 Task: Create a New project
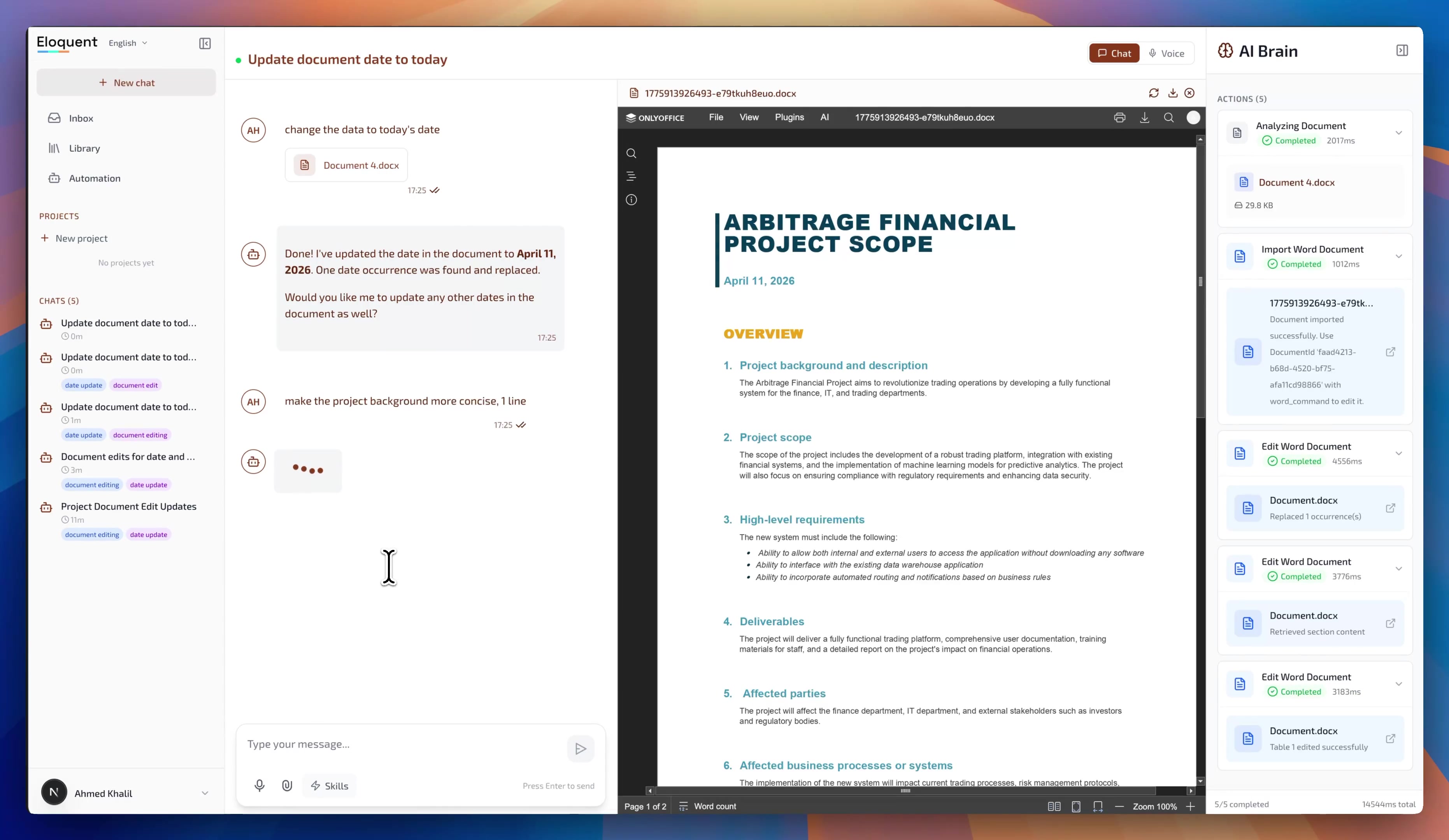click(x=74, y=238)
